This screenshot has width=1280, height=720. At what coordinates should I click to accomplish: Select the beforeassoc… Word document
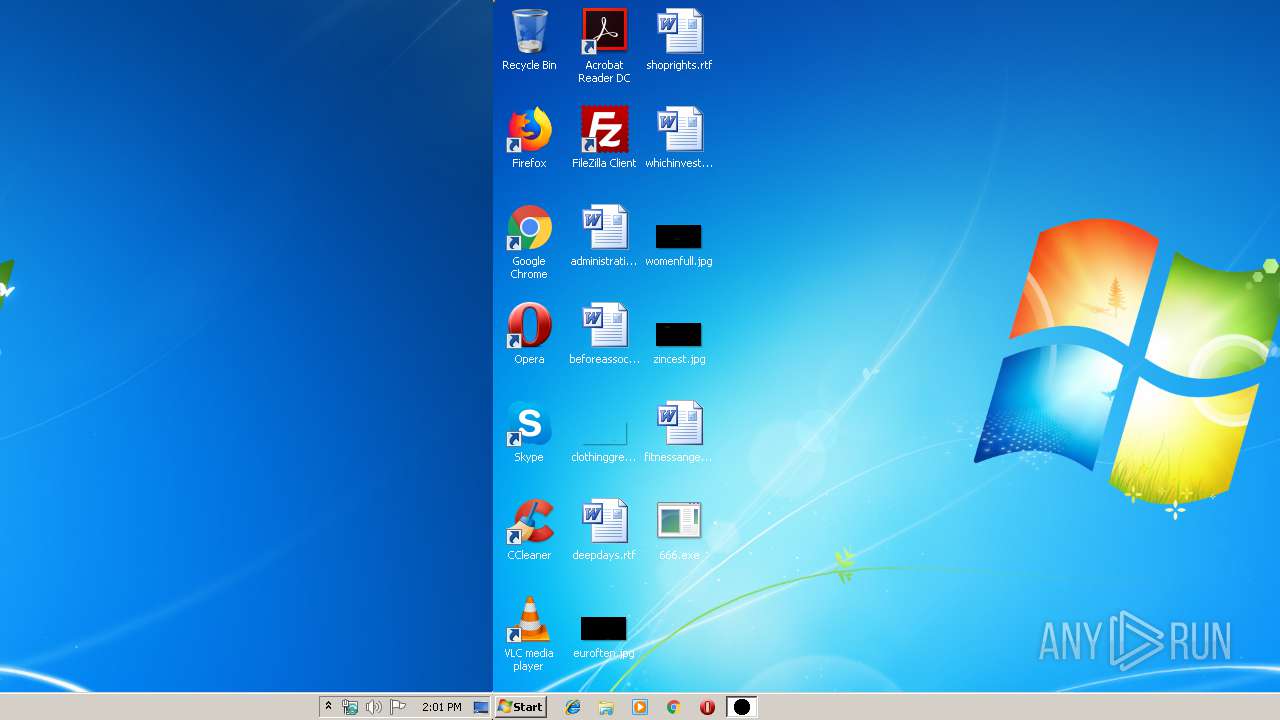tap(604, 334)
